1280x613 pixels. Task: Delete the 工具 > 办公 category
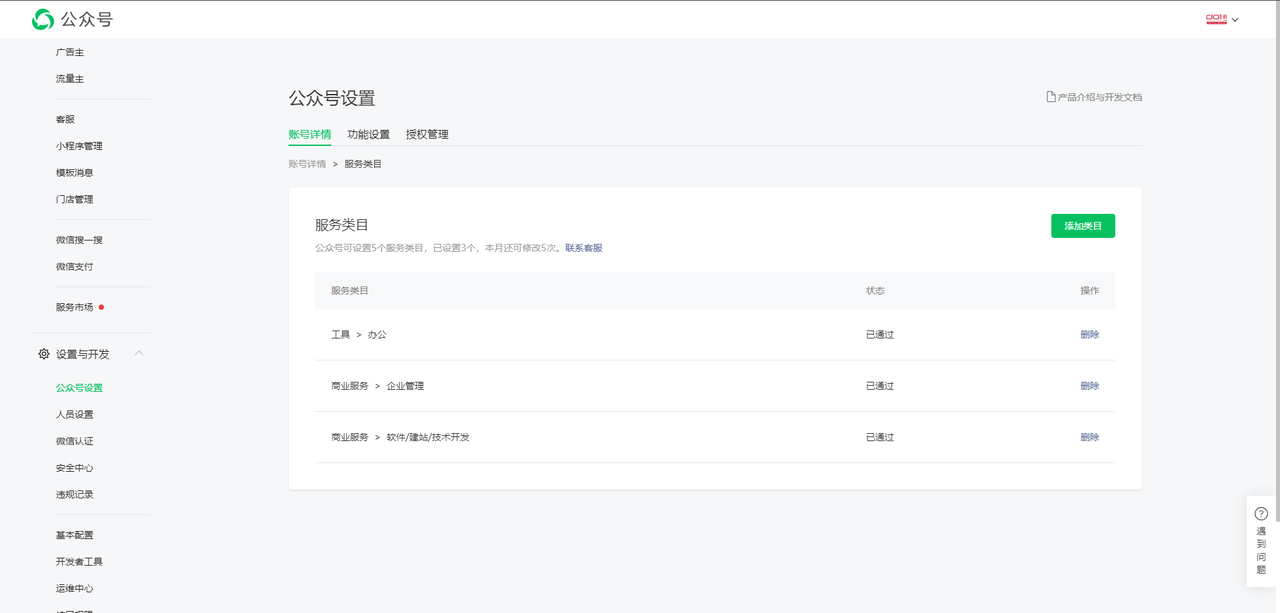tap(1089, 335)
